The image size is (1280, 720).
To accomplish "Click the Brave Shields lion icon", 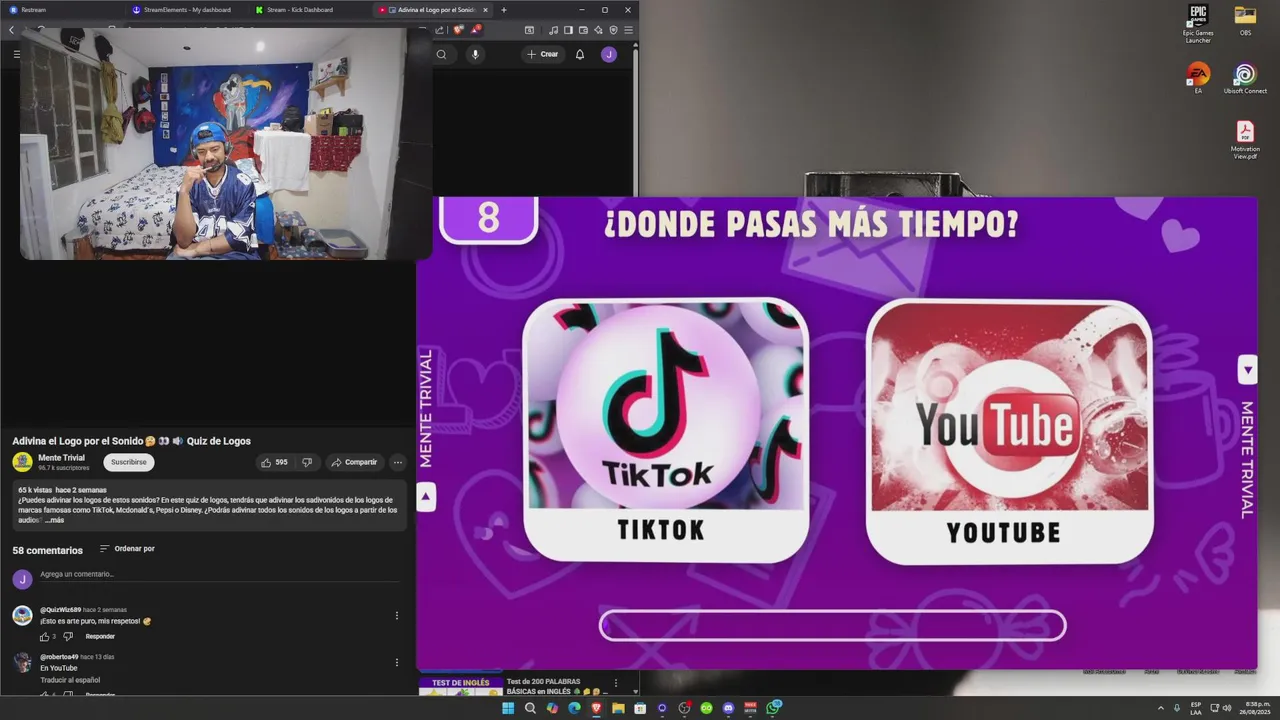I will 459,30.
